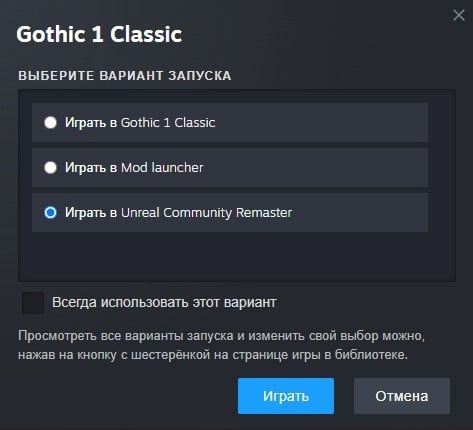473x430 pixels.
Task: Click the word 'библиотеке' in the hint text
Action: coord(371,355)
